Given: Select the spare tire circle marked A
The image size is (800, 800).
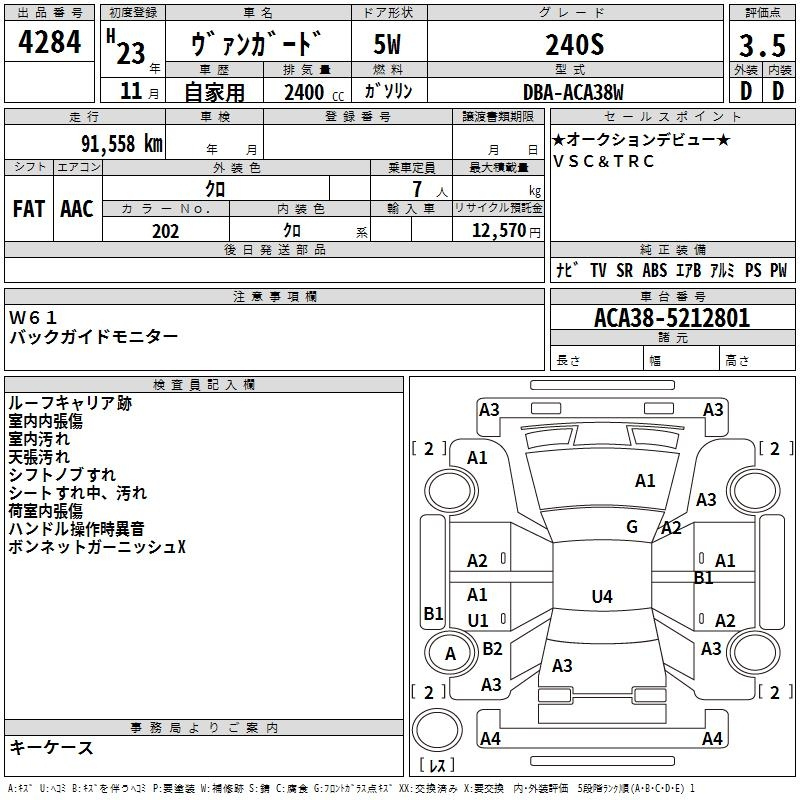Looking at the screenshot, I should coord(450,654).
